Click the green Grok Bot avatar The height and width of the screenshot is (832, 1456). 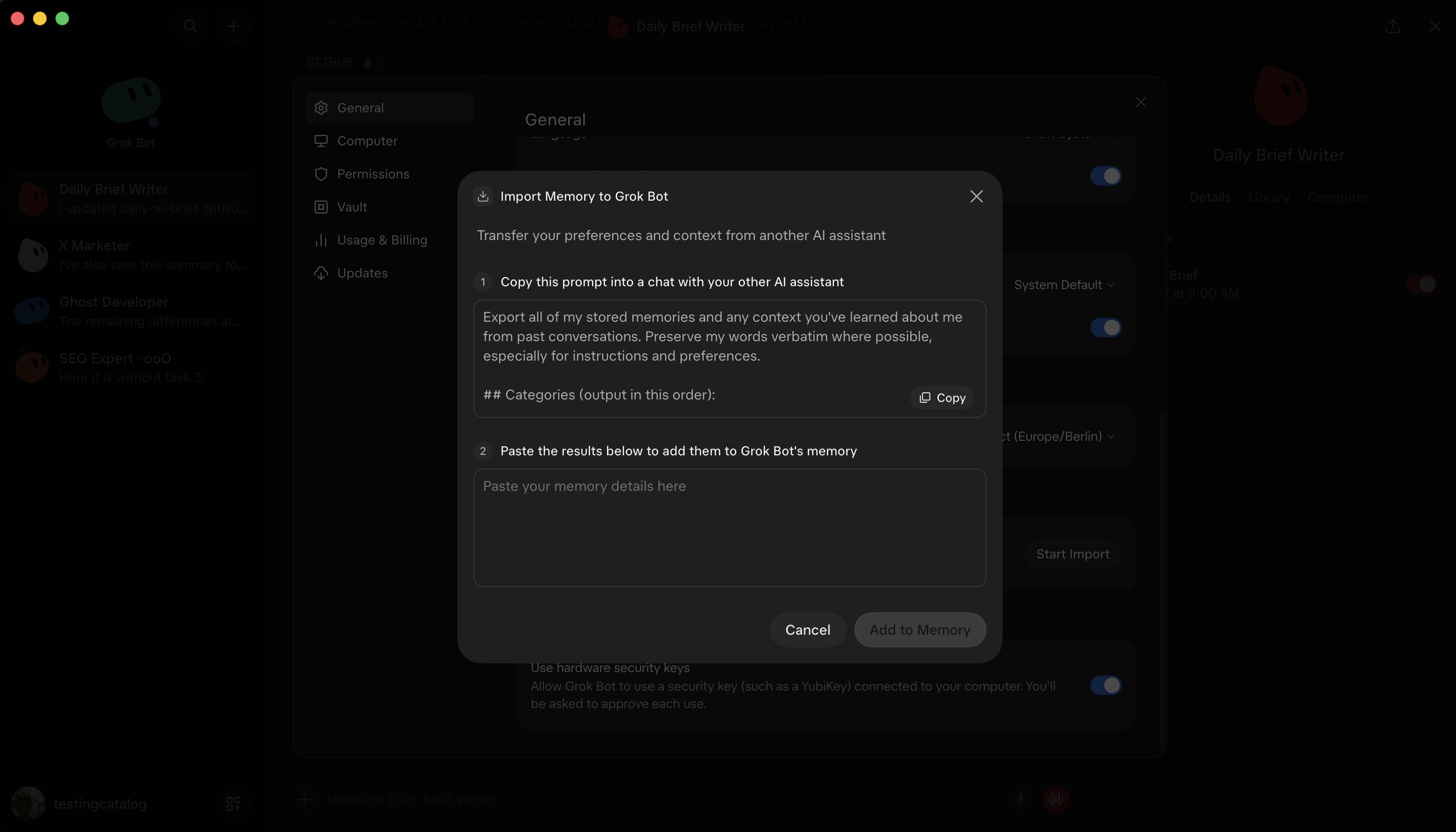[x=131, y=101]
